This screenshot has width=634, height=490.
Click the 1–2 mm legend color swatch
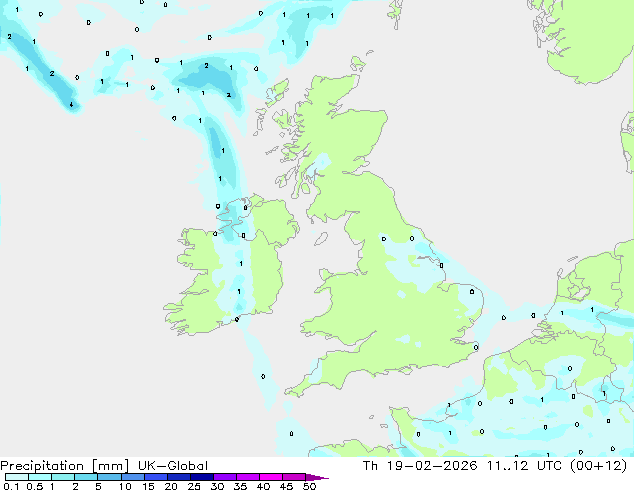(63, 477)
